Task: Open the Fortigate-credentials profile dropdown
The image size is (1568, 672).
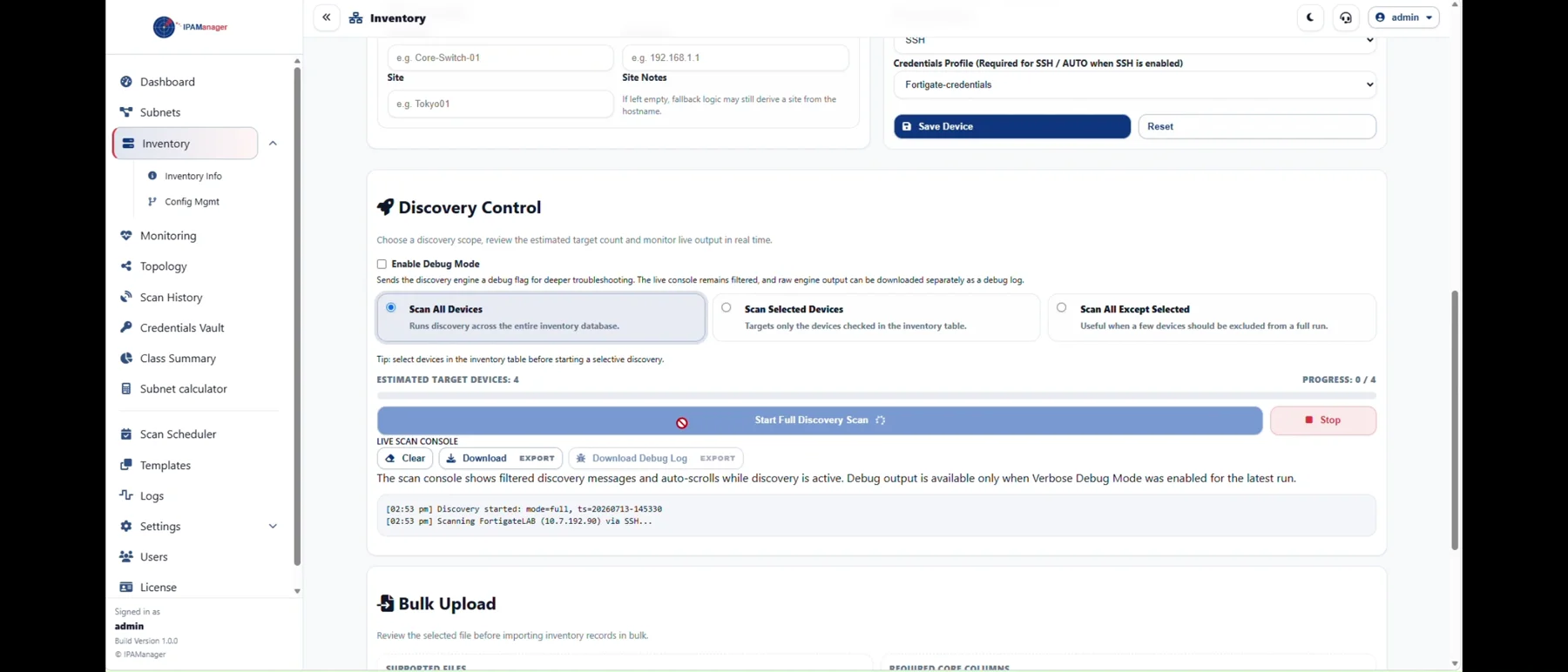Action: [x=1134, y=85]
